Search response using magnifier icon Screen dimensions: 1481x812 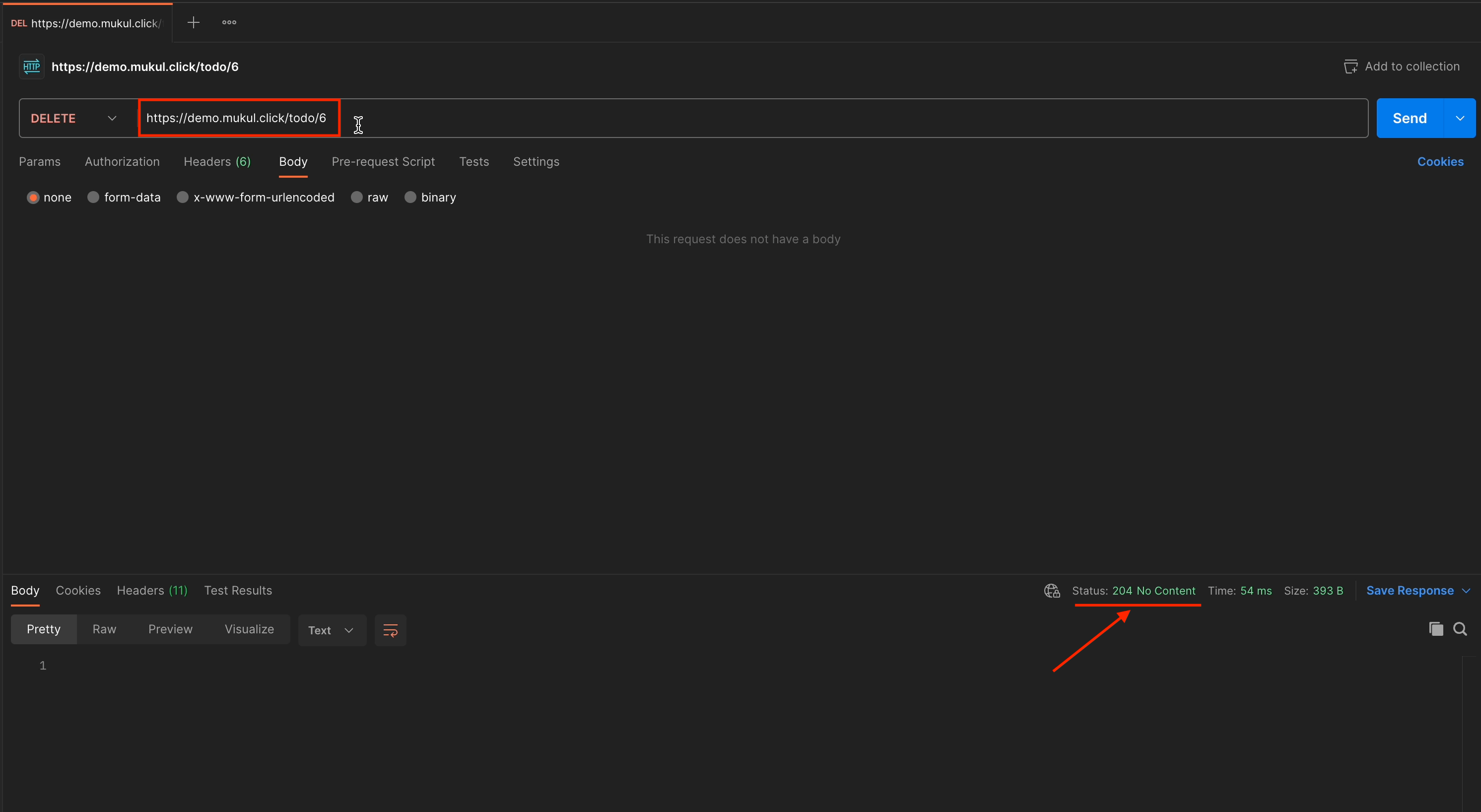click(1460, 628)
